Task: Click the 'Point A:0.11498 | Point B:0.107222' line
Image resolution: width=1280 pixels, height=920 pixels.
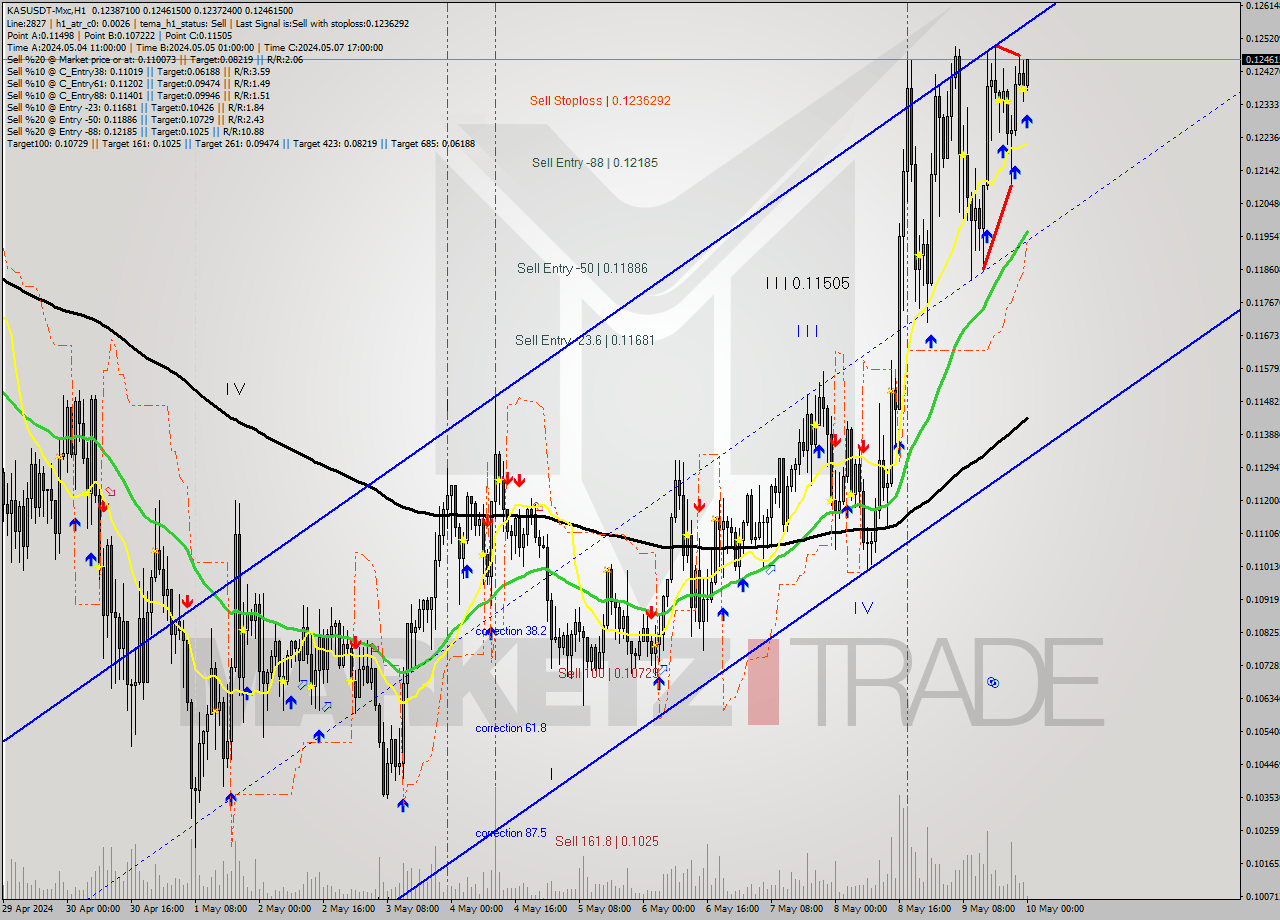Action: (119, 35)
